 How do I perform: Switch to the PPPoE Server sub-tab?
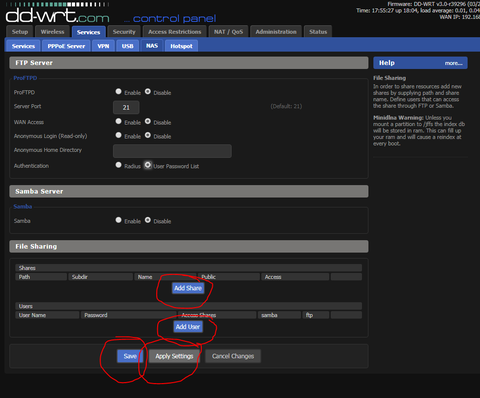pos(66,46)
